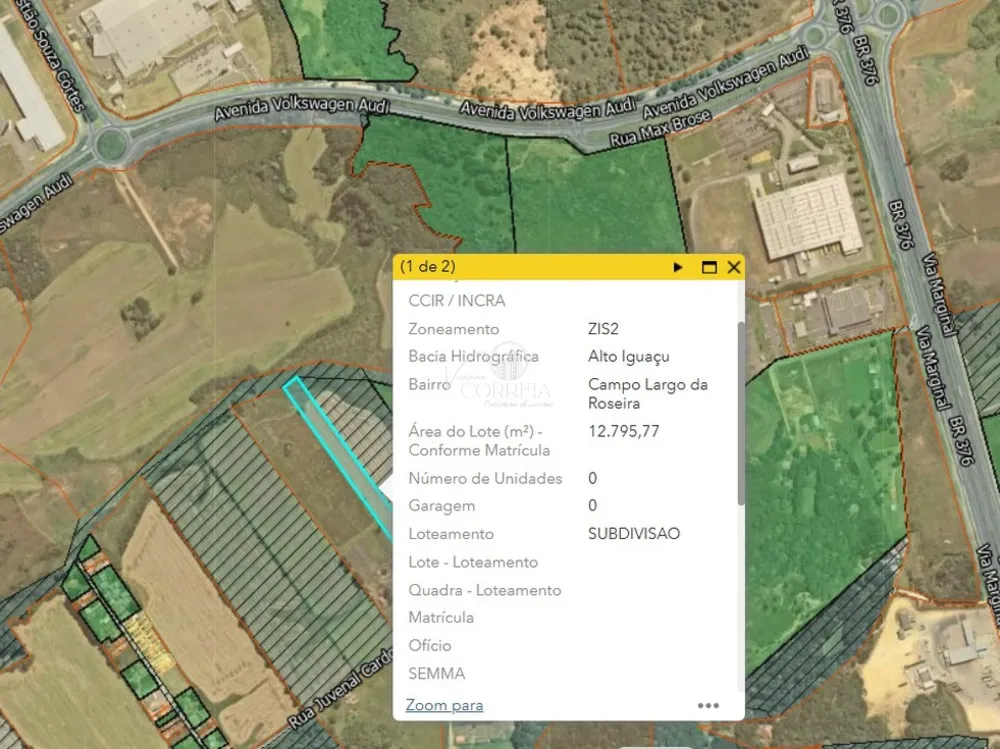The image size is (1000, 749).
Task: Maximize the parcel info popup
Action: pos(709,267)
